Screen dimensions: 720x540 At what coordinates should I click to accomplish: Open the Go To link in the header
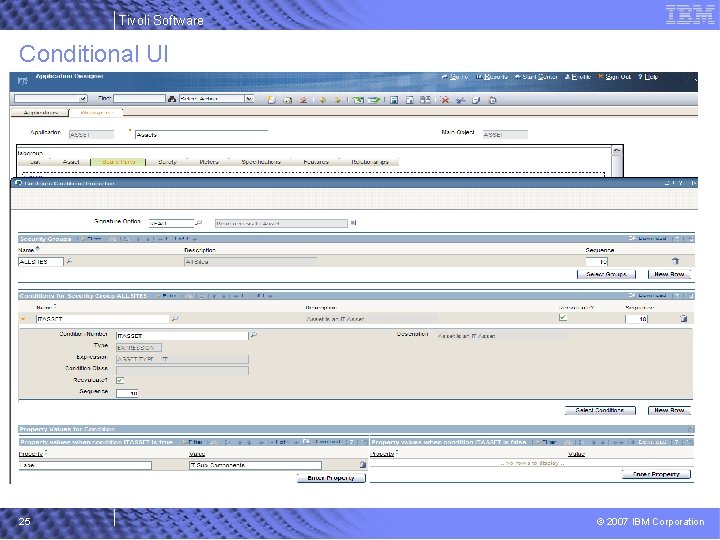click(455, 77)
